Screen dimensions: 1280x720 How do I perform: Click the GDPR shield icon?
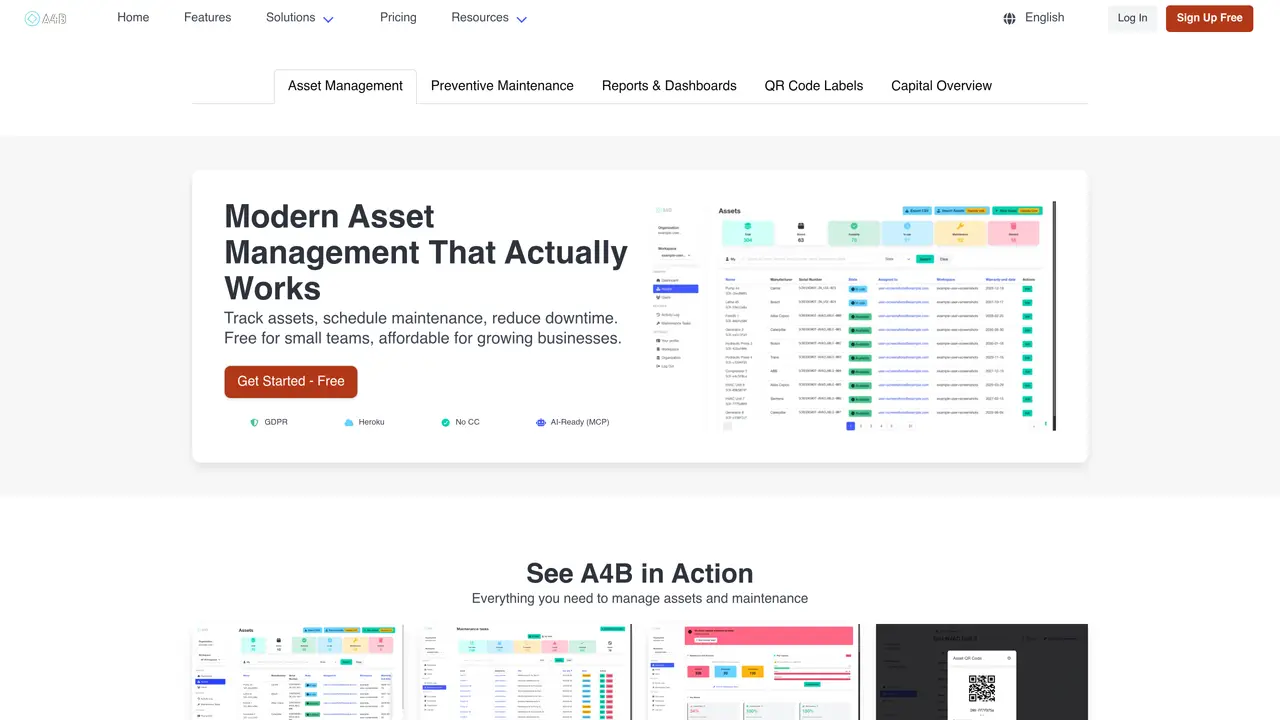(x=254, y=422)
